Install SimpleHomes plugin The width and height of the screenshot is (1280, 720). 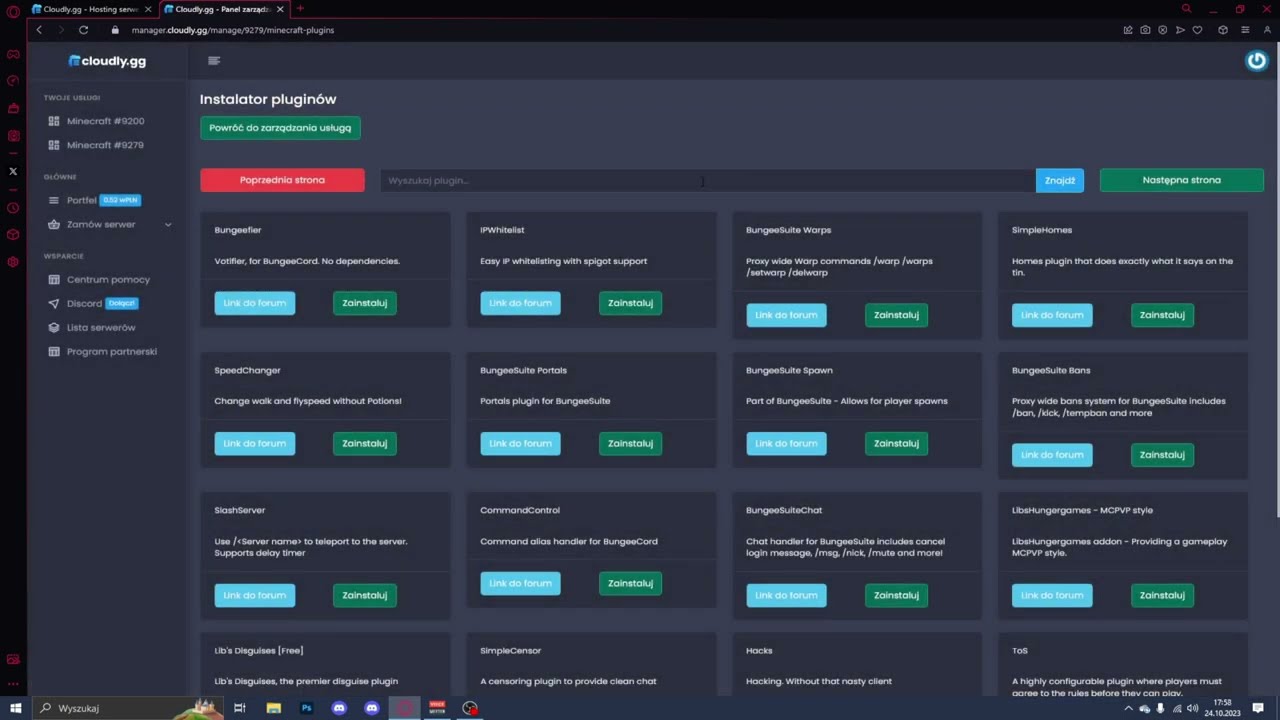(1162, 315)
